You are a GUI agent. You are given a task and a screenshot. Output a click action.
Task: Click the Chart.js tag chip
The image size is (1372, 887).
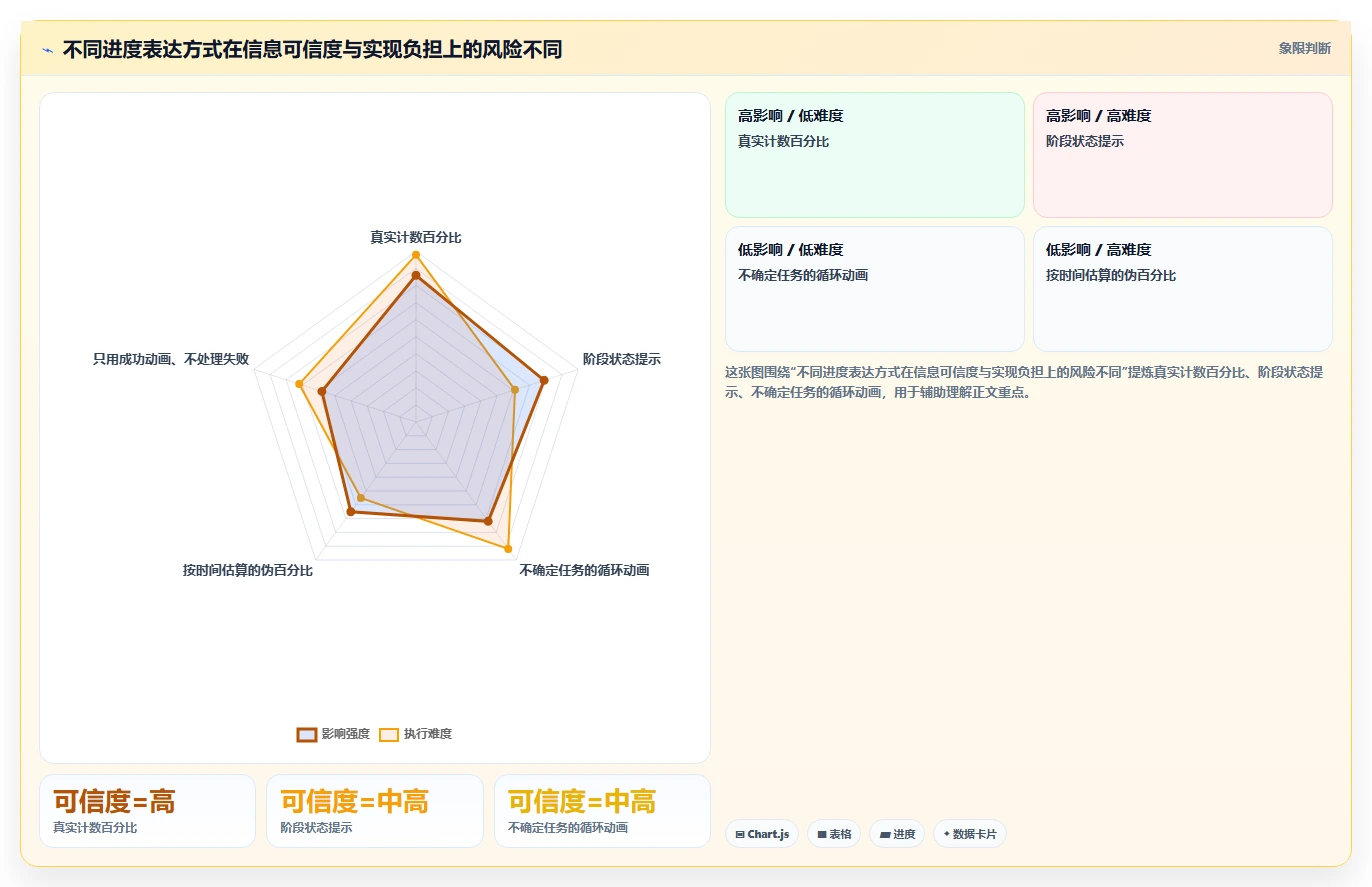point(762,834)
